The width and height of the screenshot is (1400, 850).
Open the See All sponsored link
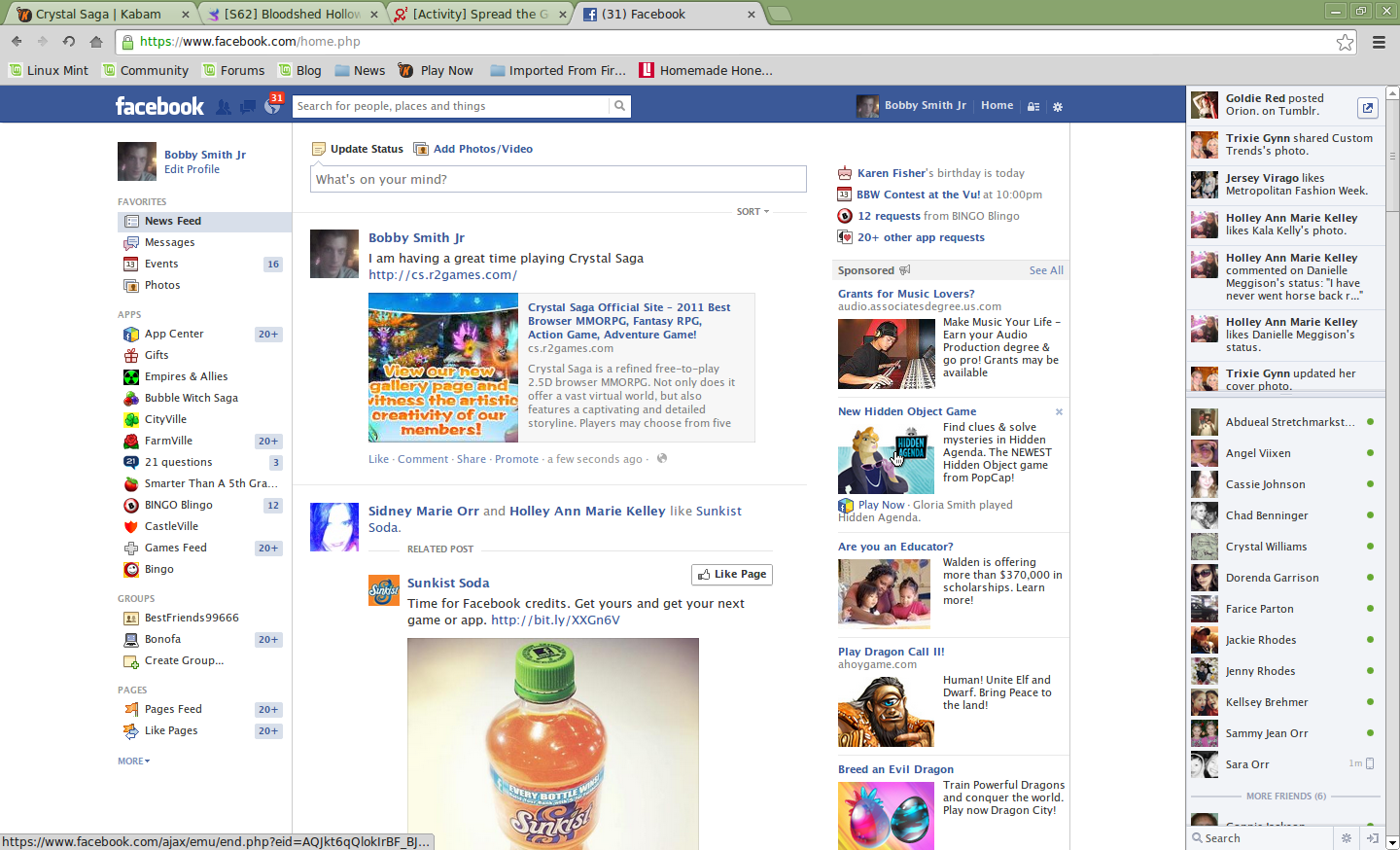coord(1046,270)
